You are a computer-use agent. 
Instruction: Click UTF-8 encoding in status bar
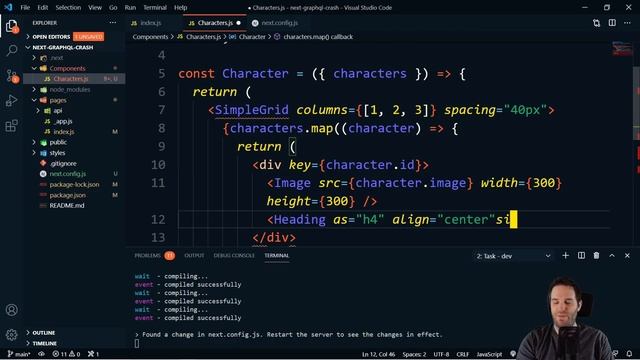click(441, 354)
